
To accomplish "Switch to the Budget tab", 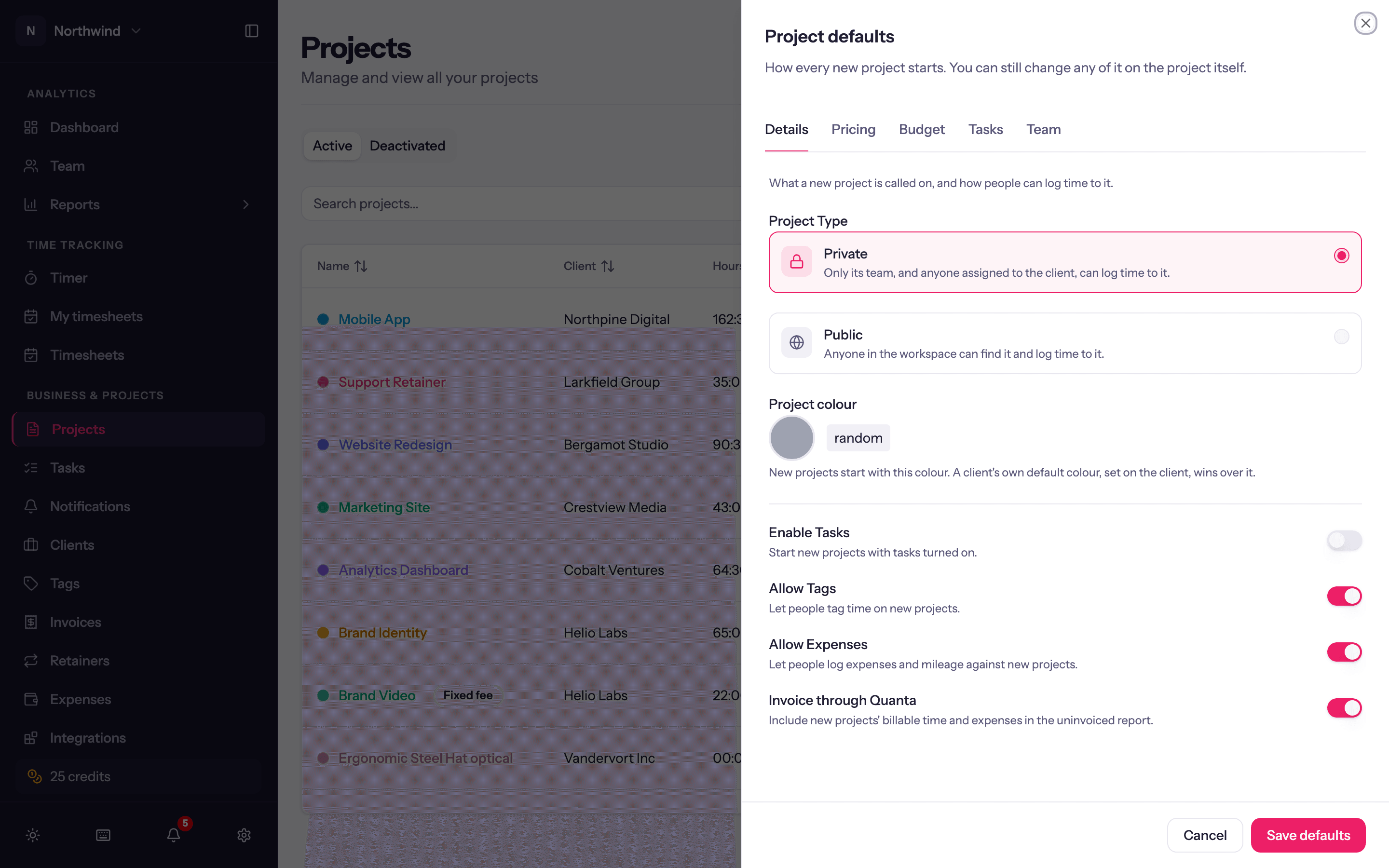I will pos(922,130).
